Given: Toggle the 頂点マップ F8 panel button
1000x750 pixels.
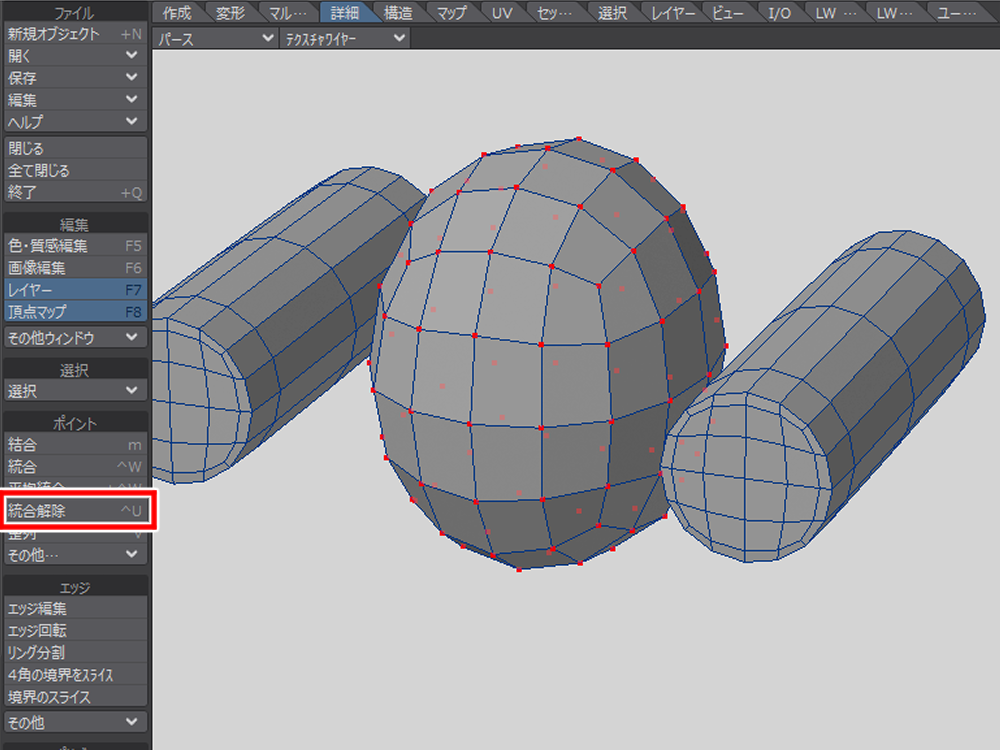Looking at the screenshot, I should pyautogui.click(x=75, y=312).
